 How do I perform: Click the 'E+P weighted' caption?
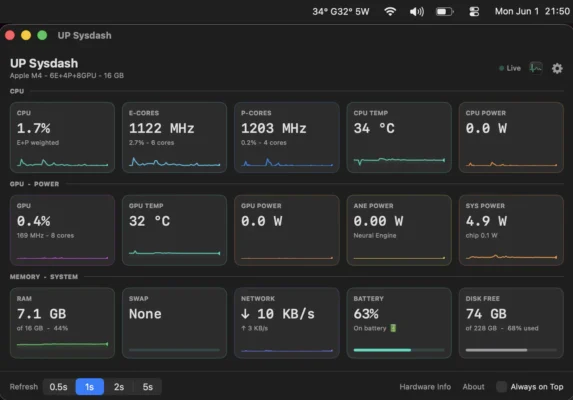click(38, 143)
